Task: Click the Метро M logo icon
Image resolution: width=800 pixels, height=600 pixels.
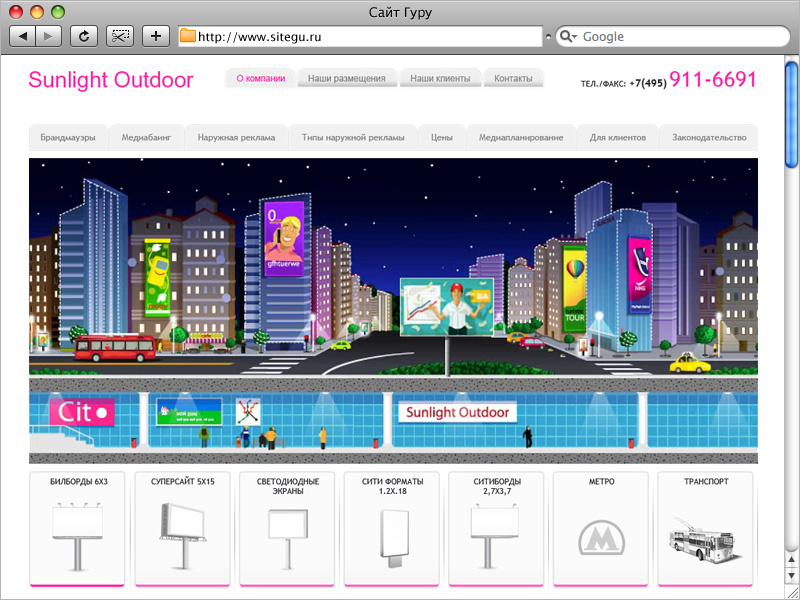Action: pos(602,537)
